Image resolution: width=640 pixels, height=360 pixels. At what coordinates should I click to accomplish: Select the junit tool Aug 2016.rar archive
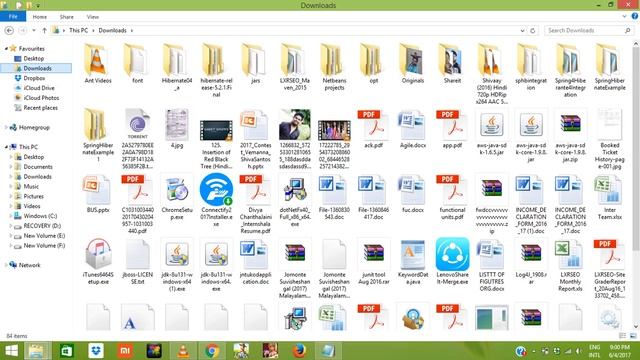[x=373, y=261]
